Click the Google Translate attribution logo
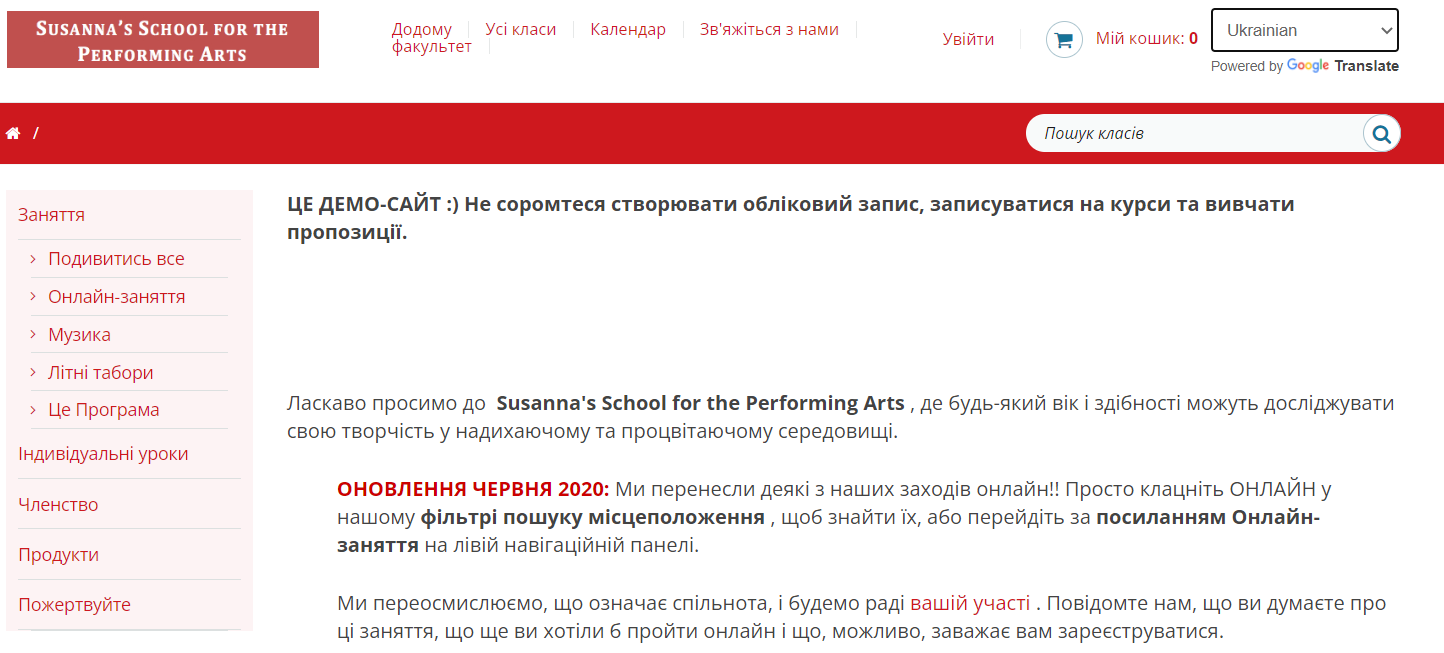This screenshot has height=653, width=1444. 1343,66
